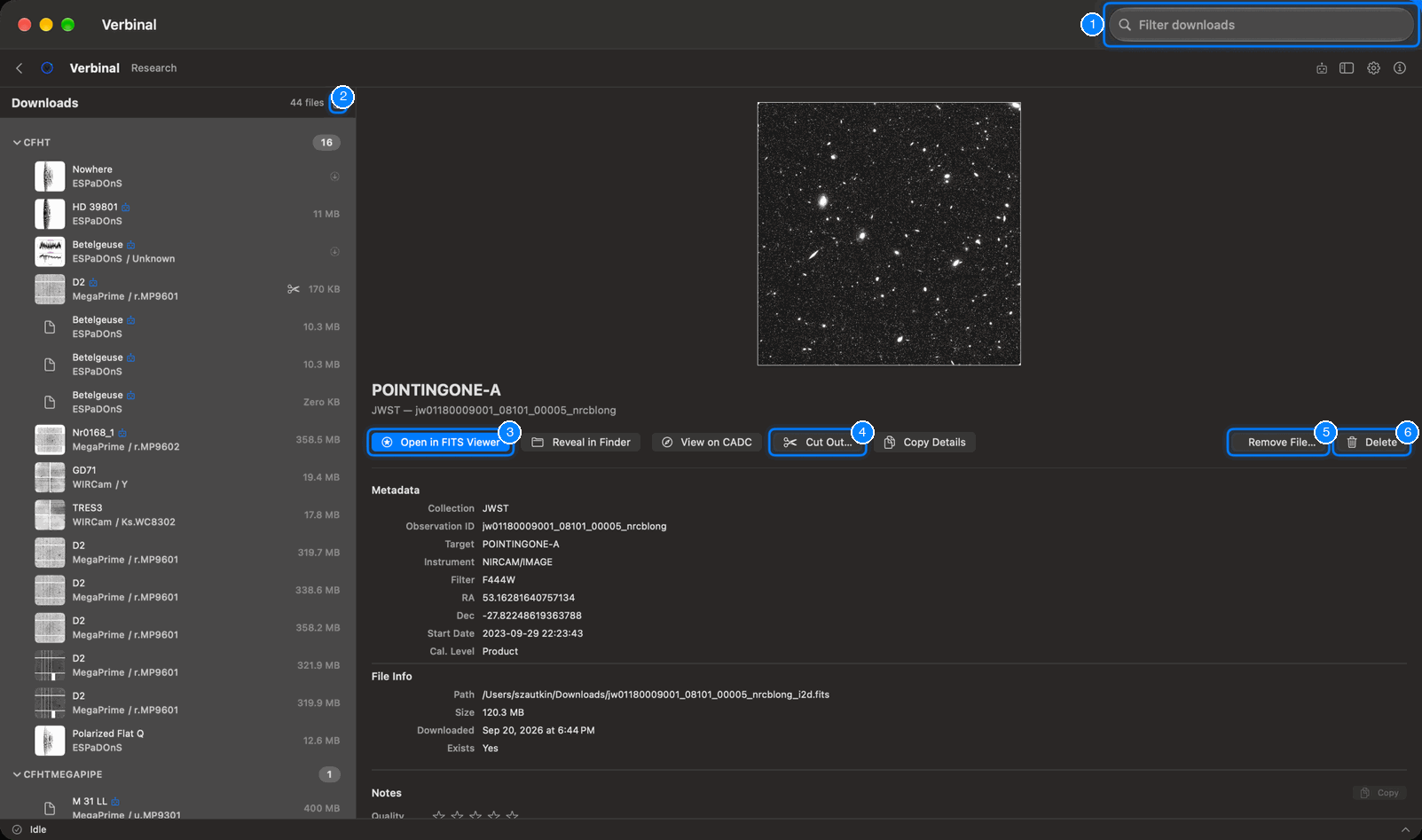
Task: Select D2 row sized 358.2 MB
Action: coord(177,628)
